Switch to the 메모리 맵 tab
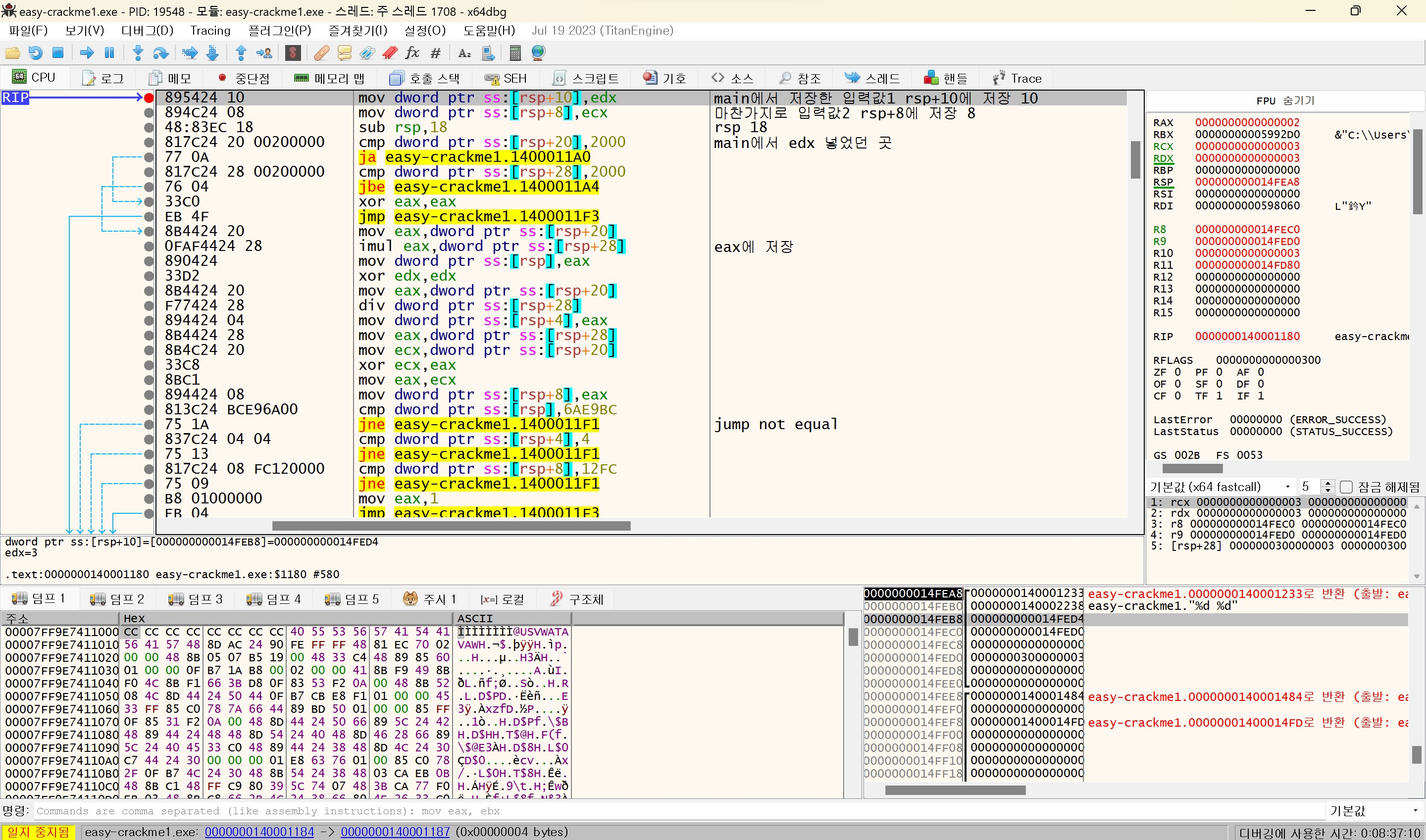This screenshot has height=840, width=1426. [x=329, y=79]
